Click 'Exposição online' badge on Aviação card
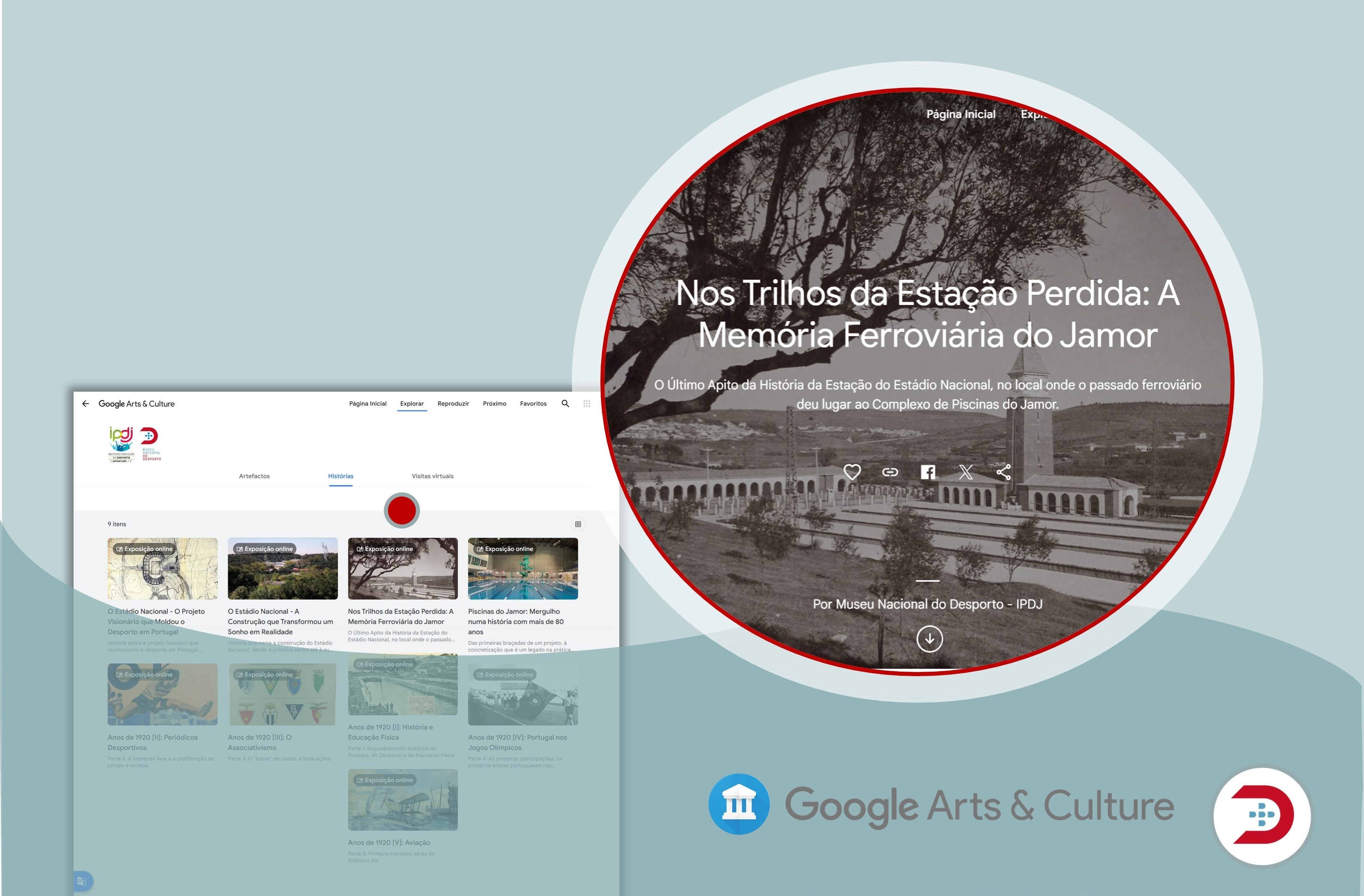Viewport: 1364px width, 896px height. click(x=385, y=780)
